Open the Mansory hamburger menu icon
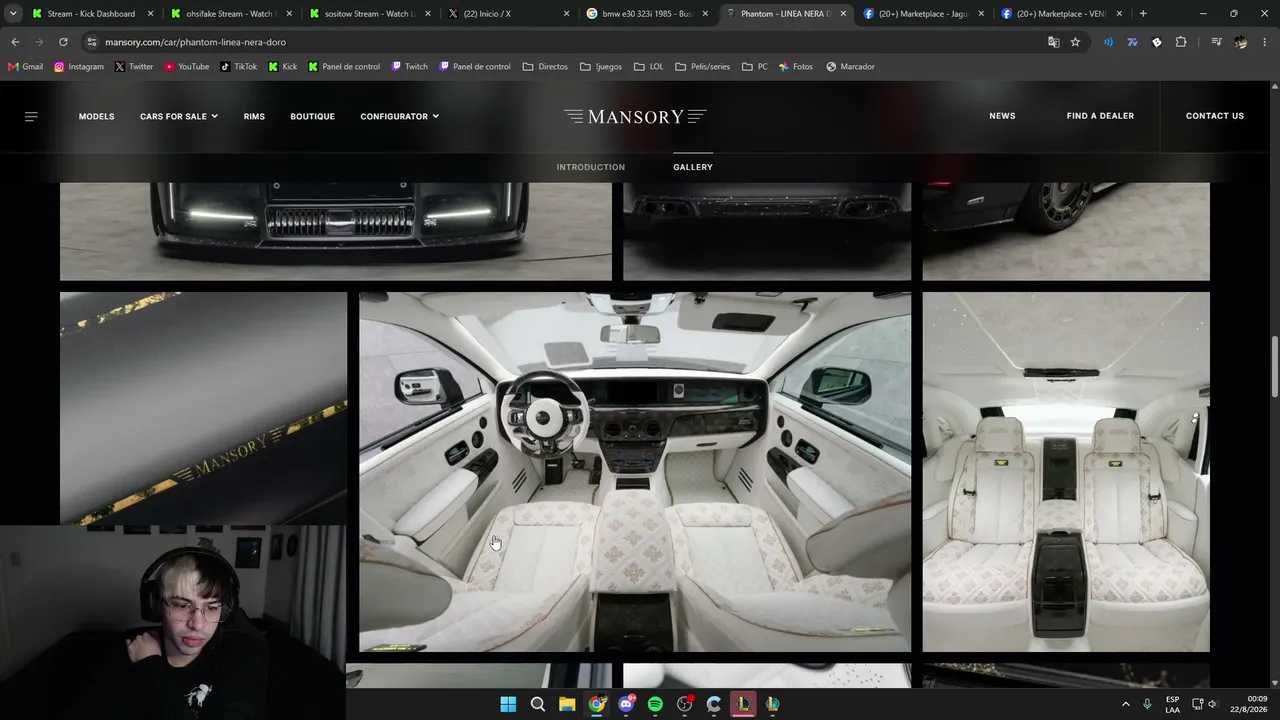The image size is (1280, 720). tap(31, 117)
